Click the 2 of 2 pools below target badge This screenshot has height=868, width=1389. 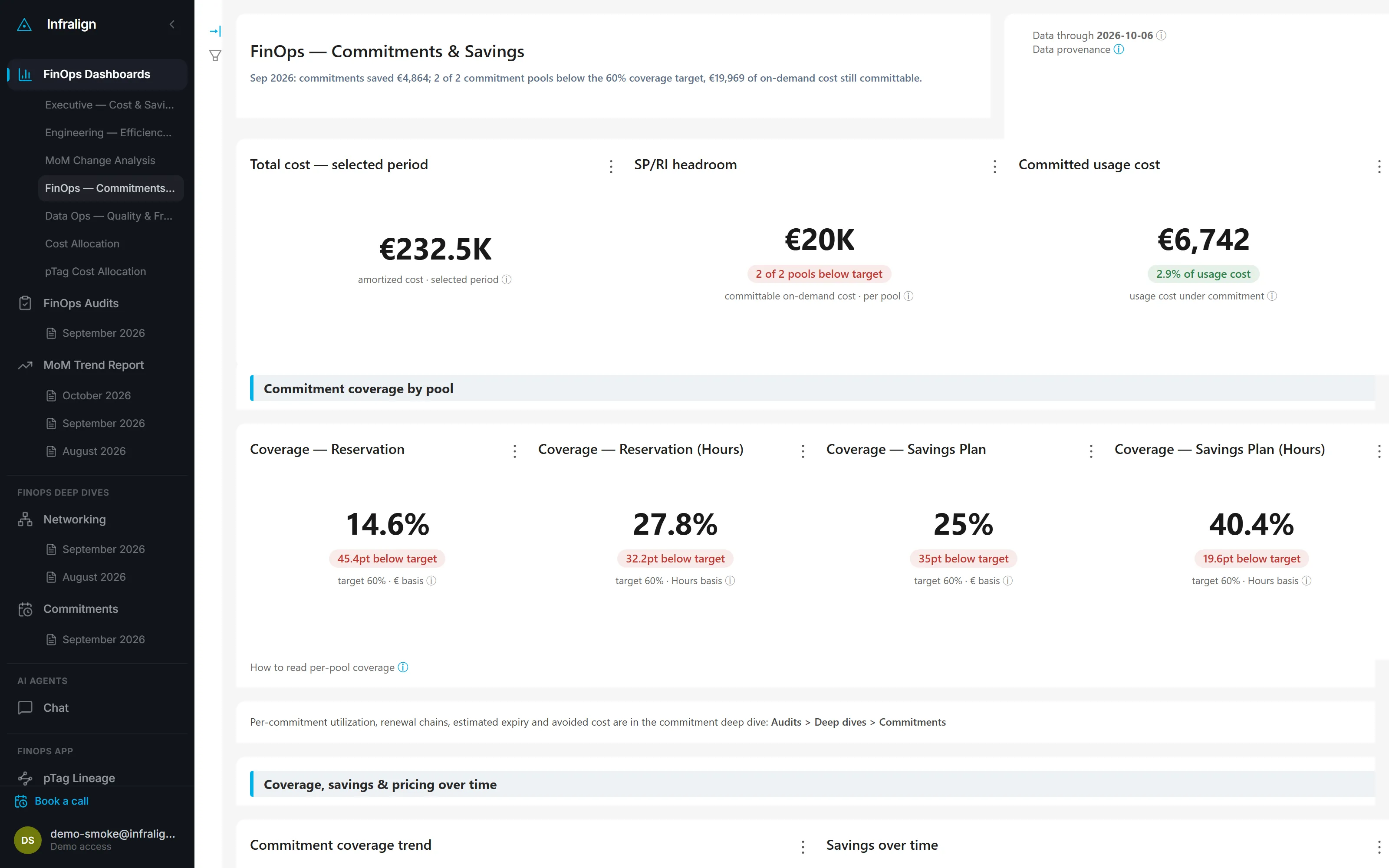pyautogui.click(x=819, y=274)
